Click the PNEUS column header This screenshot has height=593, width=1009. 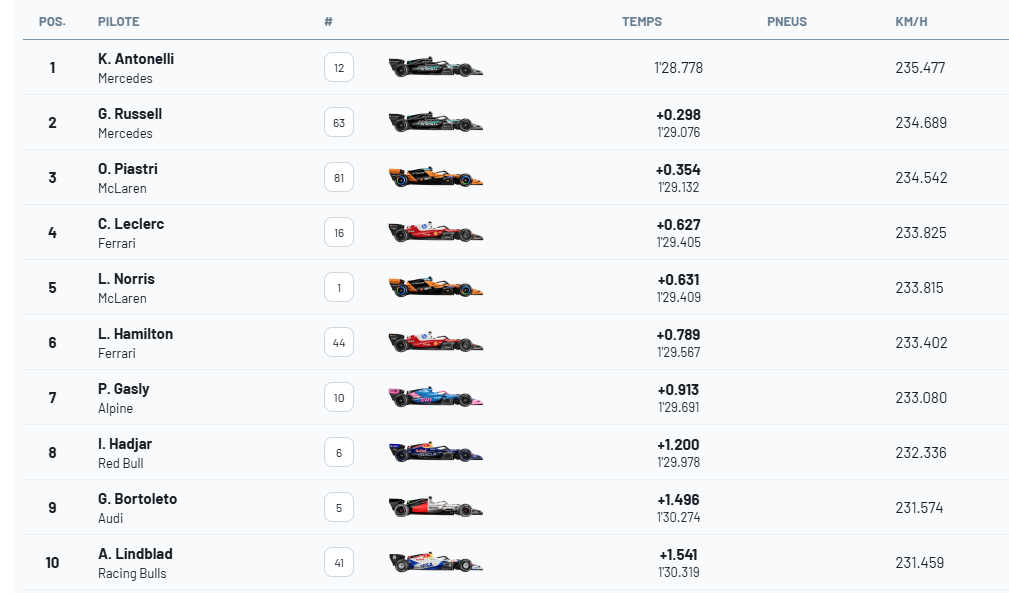click(x=787, y=22)
